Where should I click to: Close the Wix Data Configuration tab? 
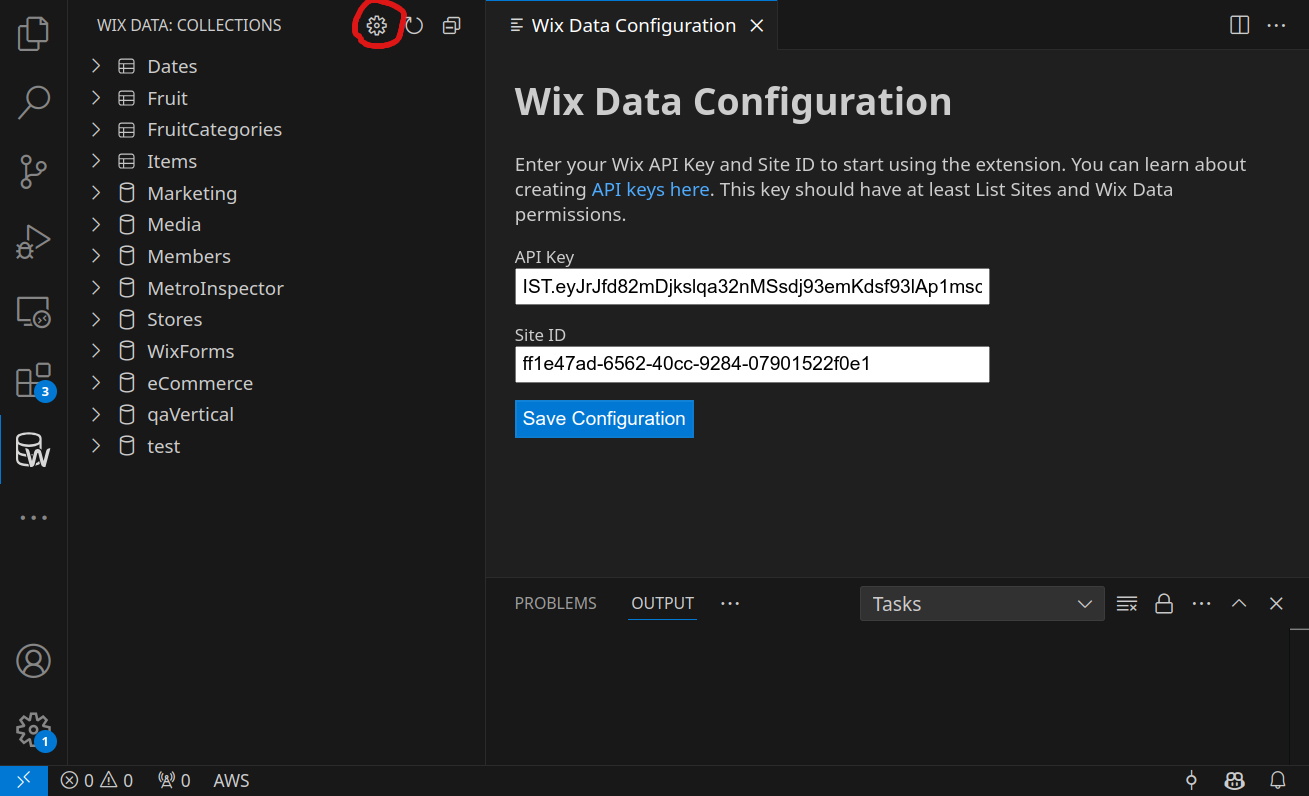coord(757,26)
